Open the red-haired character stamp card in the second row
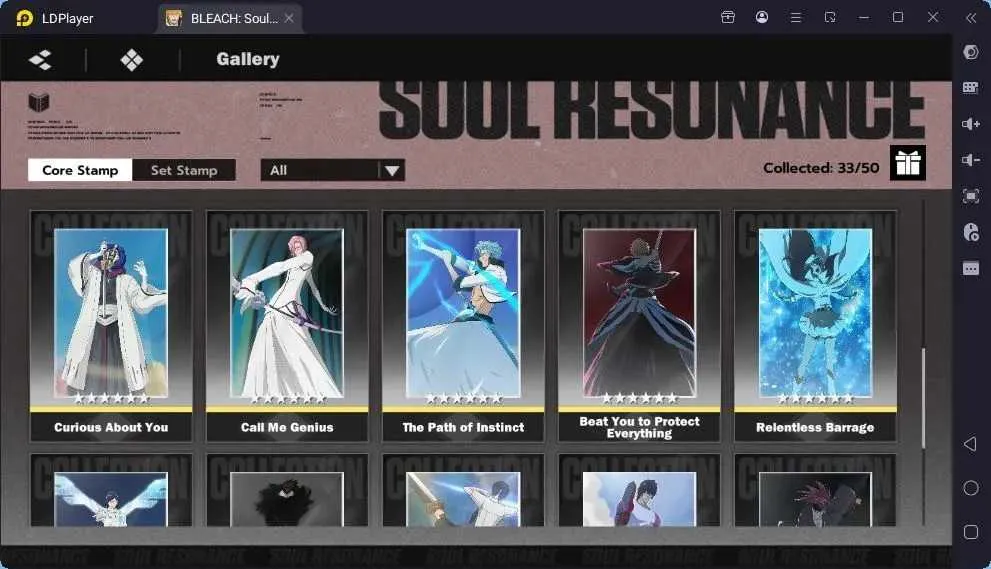This screenshot has width=991, height=569. coord(815,491)
